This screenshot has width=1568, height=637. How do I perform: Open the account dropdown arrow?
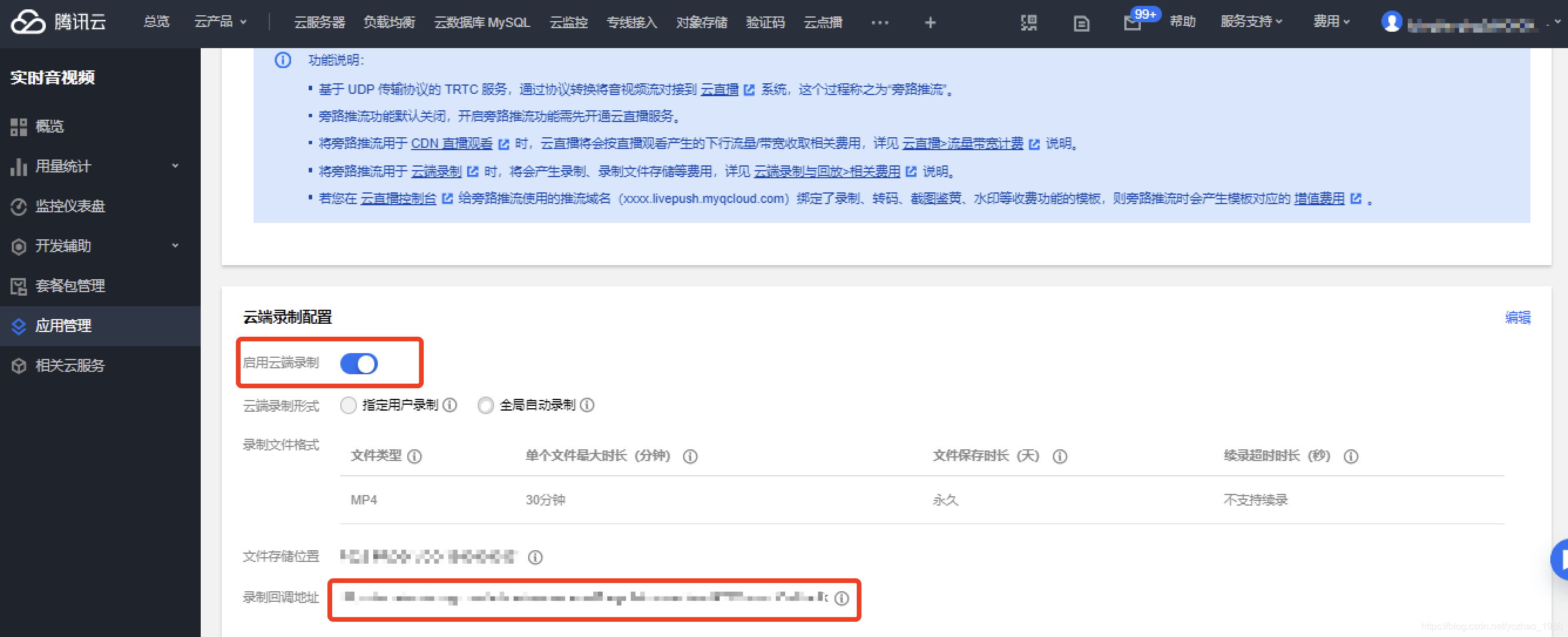1557,22
